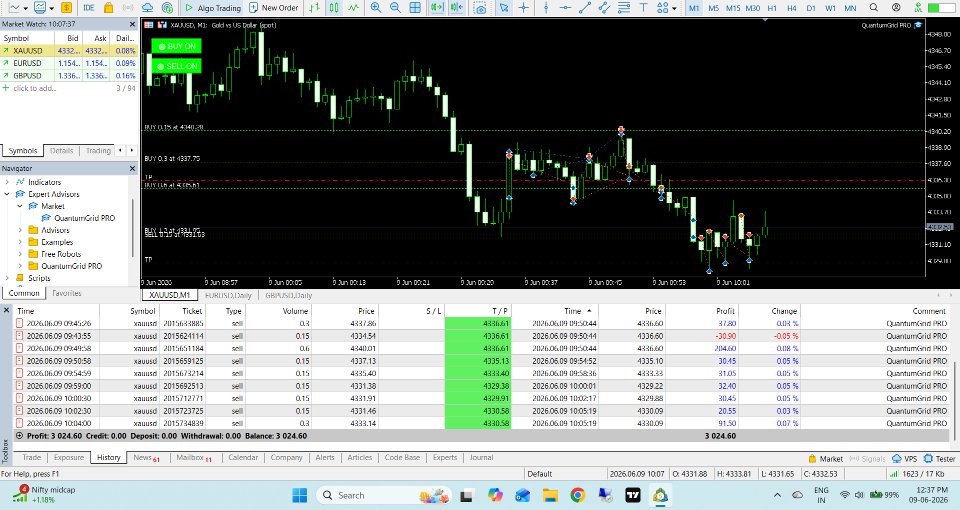Expand the Free Robots folder
Image resolution: width=960 pixels, height=510 pixels.
pos(20,254)
